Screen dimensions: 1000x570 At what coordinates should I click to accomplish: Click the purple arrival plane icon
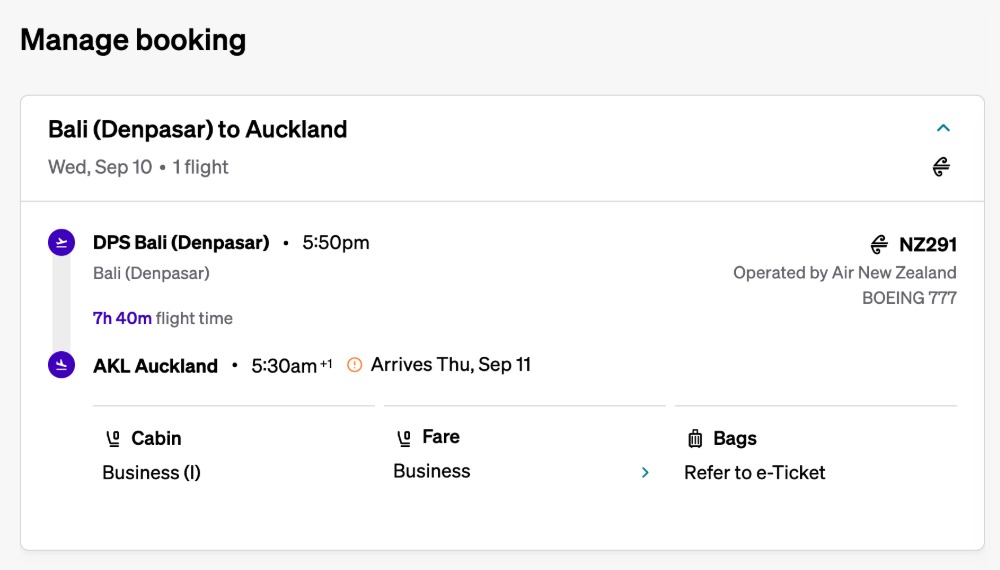pos(61,365)
